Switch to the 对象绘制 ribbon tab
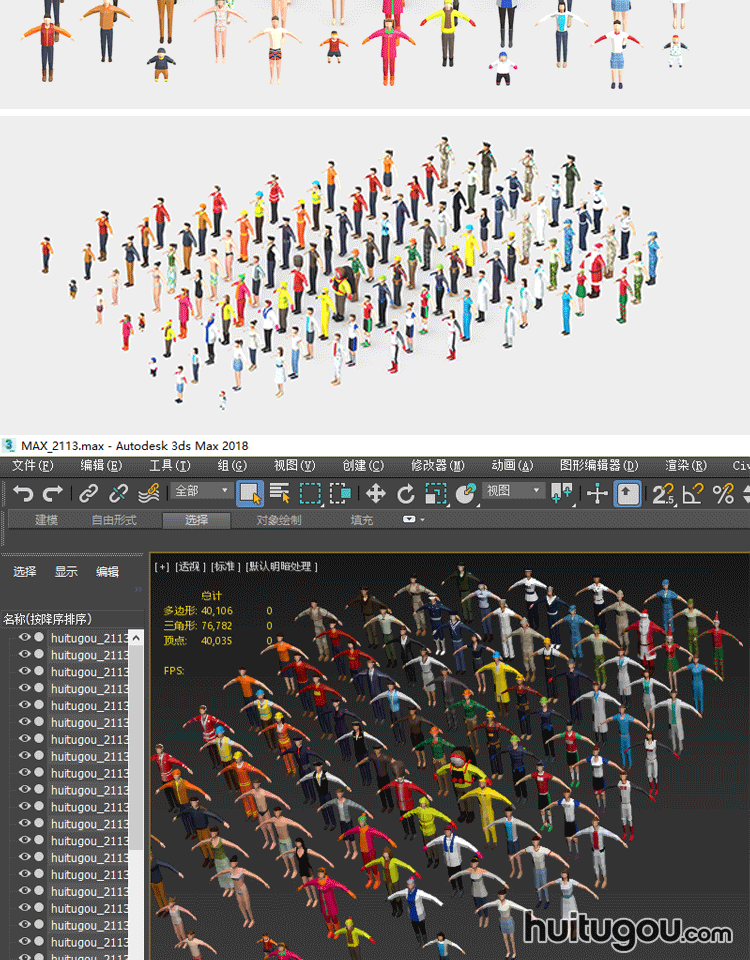The image size is (750, 960). pos(278,520)
